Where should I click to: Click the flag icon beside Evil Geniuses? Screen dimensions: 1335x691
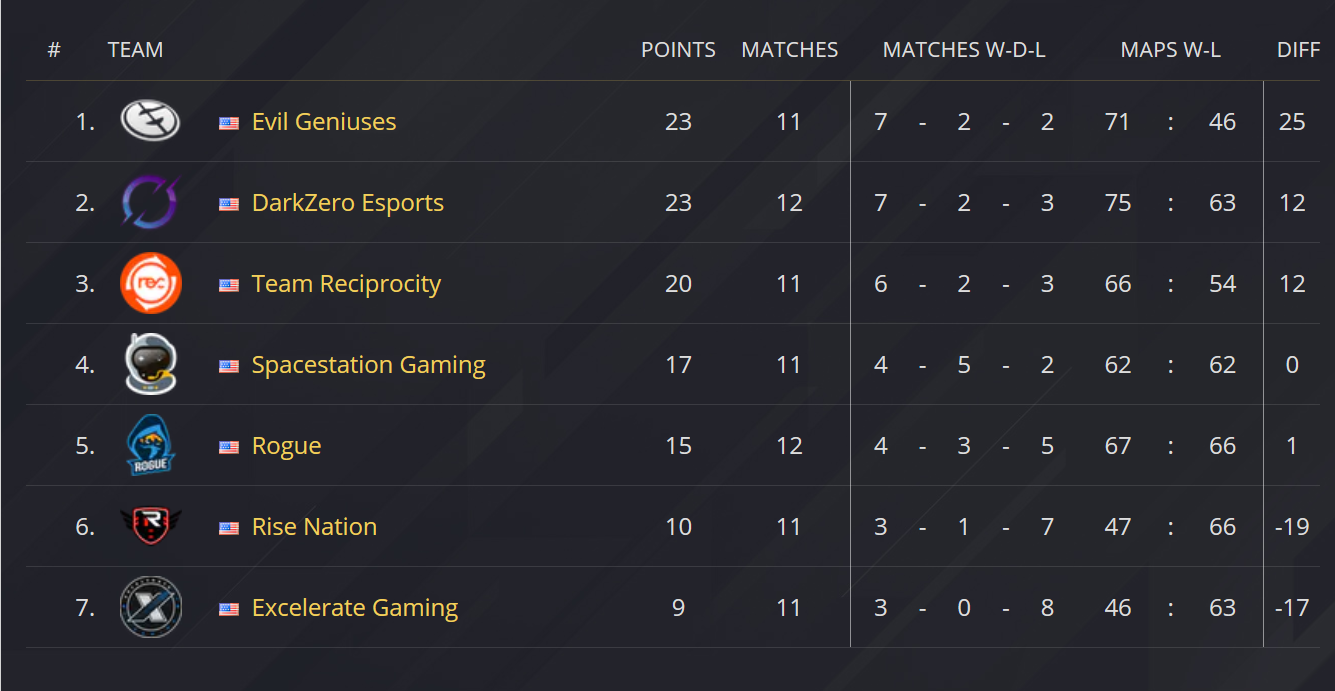tap(229, 123)
